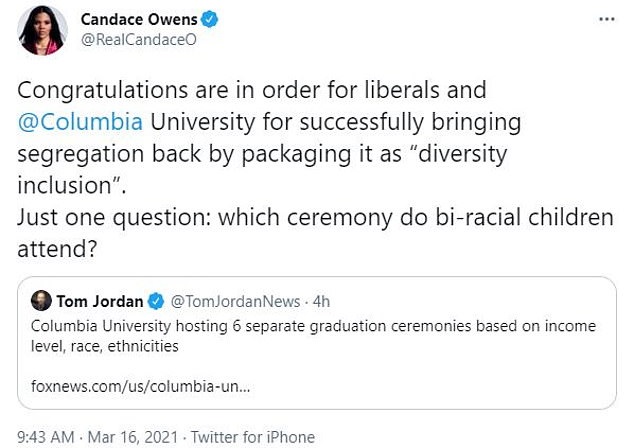Image resolution: width=634 pixels, height=448 pixels.
Task: Click the 9:43 AM tweet timestamp
Action: pos(48,437)
